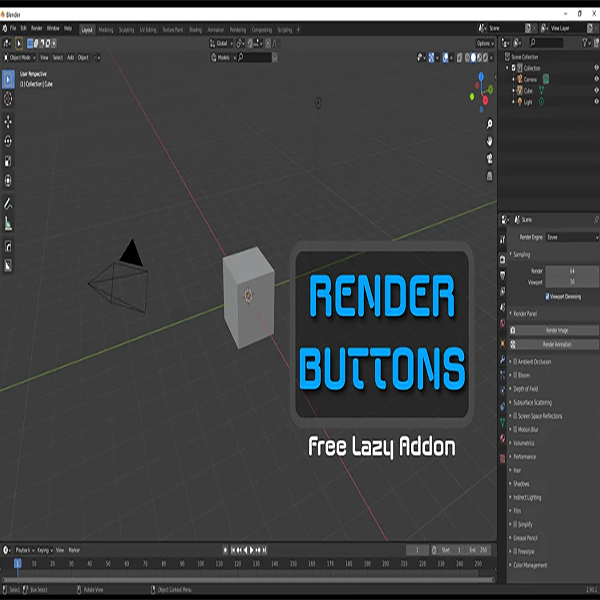
Task: Play animation in the timeline
Action: tap(252, 550)
